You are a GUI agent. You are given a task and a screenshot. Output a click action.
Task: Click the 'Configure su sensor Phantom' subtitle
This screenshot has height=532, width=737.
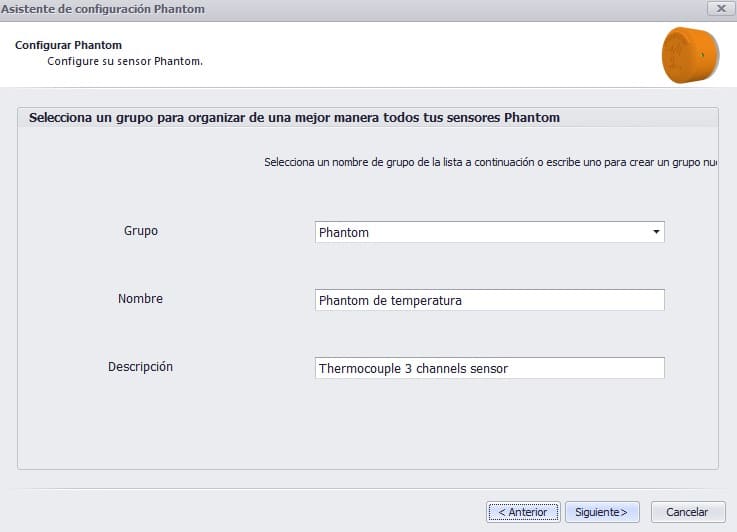point(125,62)
